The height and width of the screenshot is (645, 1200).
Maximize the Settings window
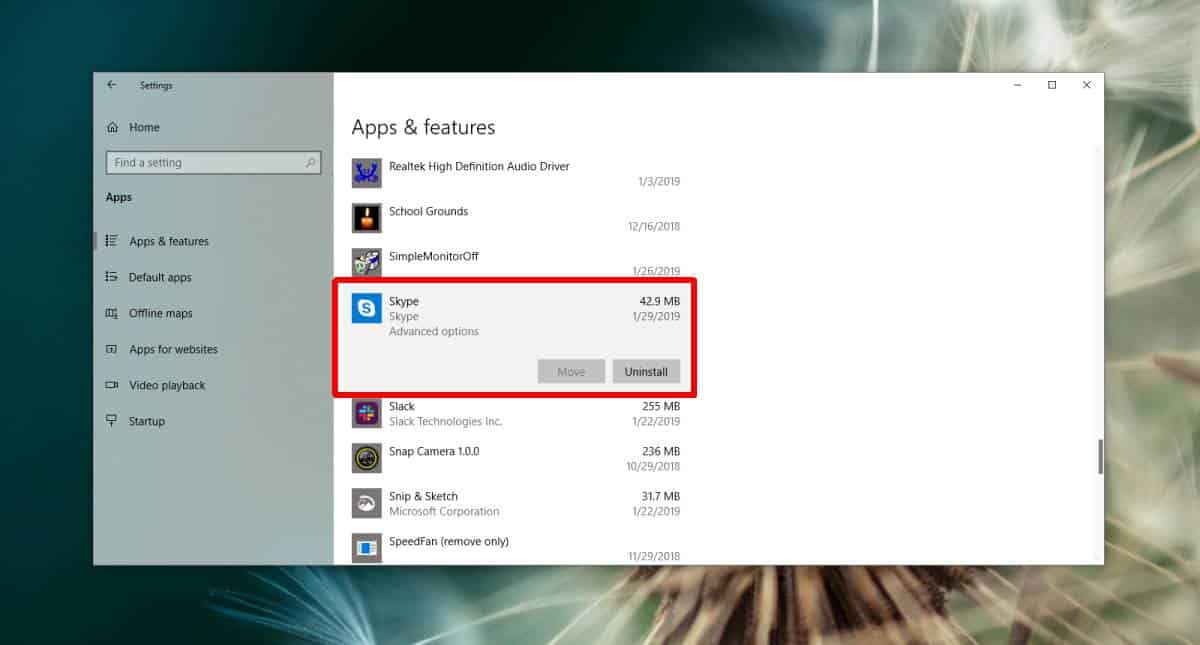click(x=1052, y=85)
